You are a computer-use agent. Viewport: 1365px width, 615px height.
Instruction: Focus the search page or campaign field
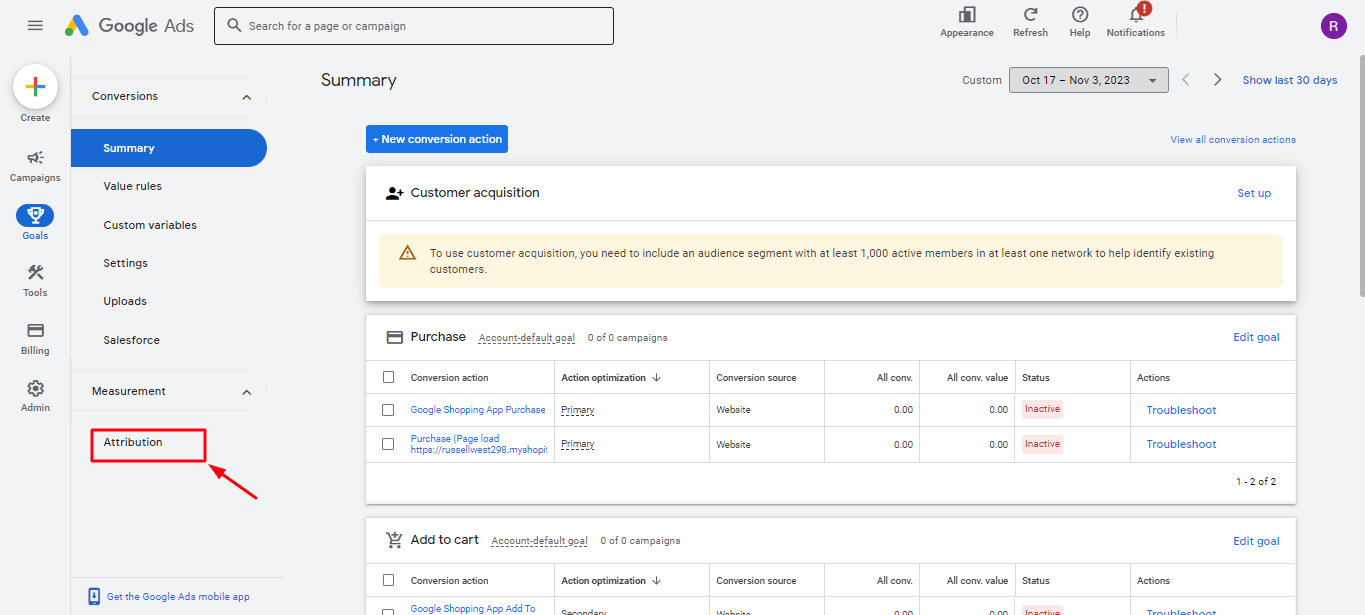(x=414, y=26)
